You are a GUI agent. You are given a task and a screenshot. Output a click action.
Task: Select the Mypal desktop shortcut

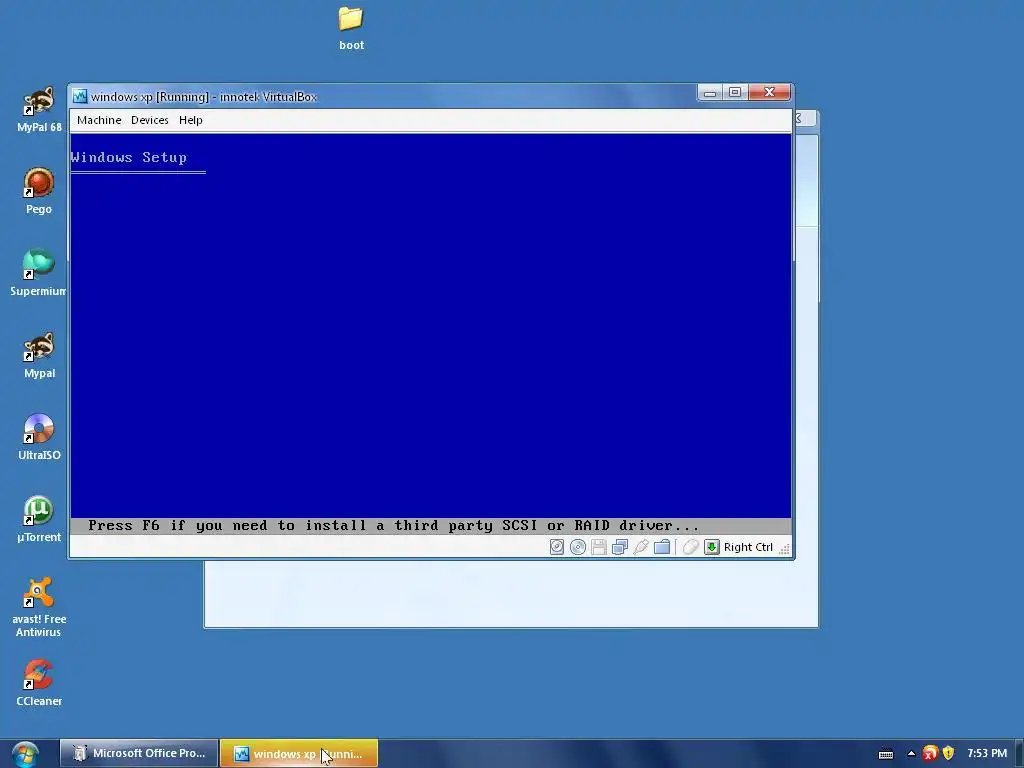(x=39, y=356)
